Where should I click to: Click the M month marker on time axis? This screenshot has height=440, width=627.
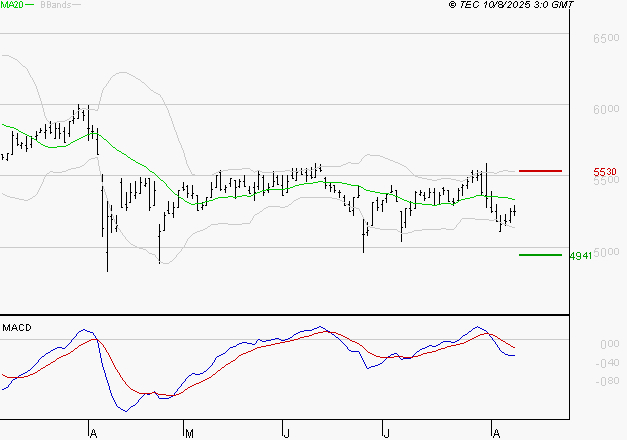coord(188,432)
